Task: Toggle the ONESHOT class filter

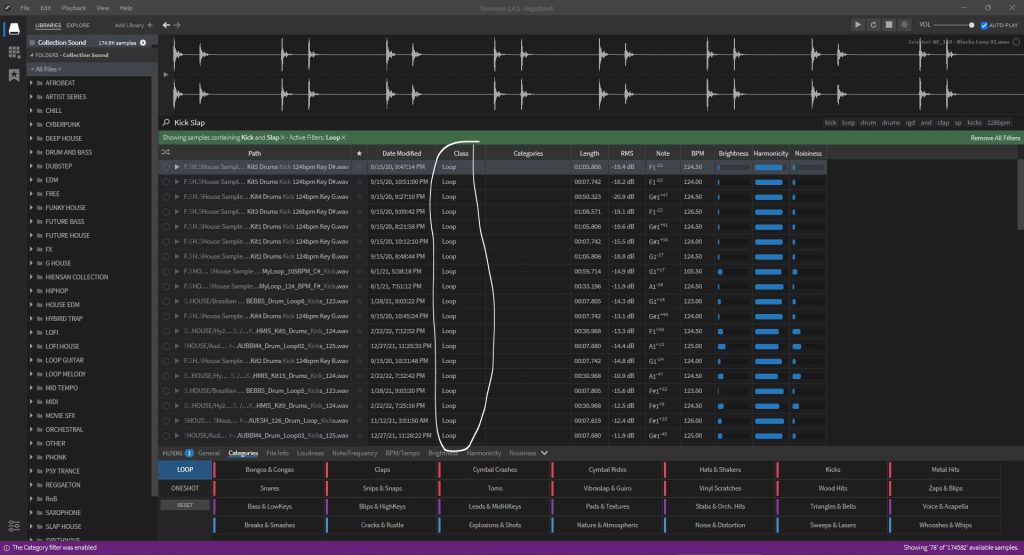Action: pos(185,488)
